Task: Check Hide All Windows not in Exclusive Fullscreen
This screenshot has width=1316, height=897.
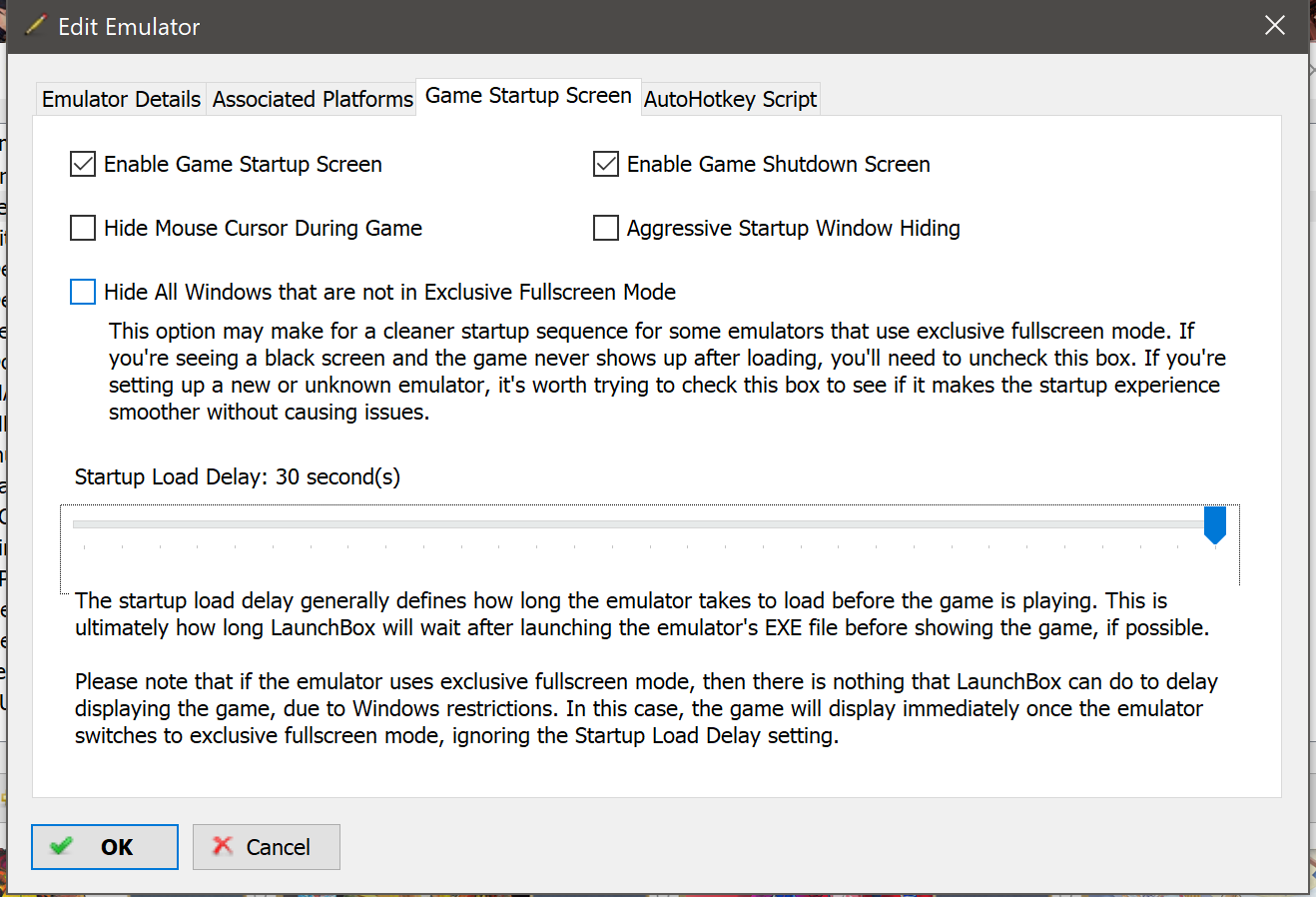Action: pyautogui.click(x=83, y=292)
